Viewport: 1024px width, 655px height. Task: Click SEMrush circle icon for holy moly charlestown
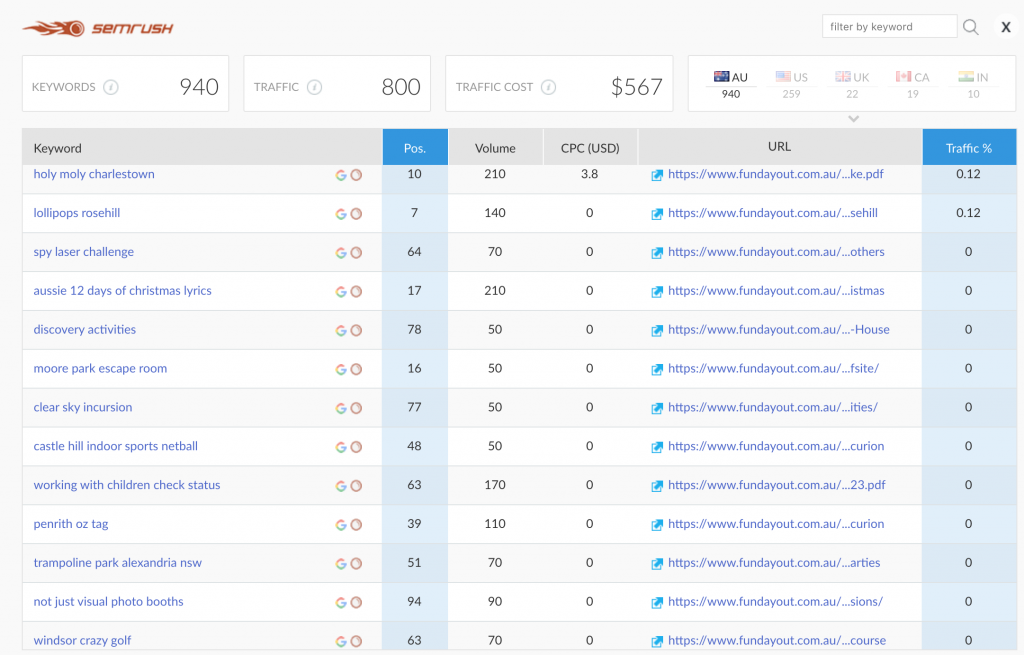356,175
